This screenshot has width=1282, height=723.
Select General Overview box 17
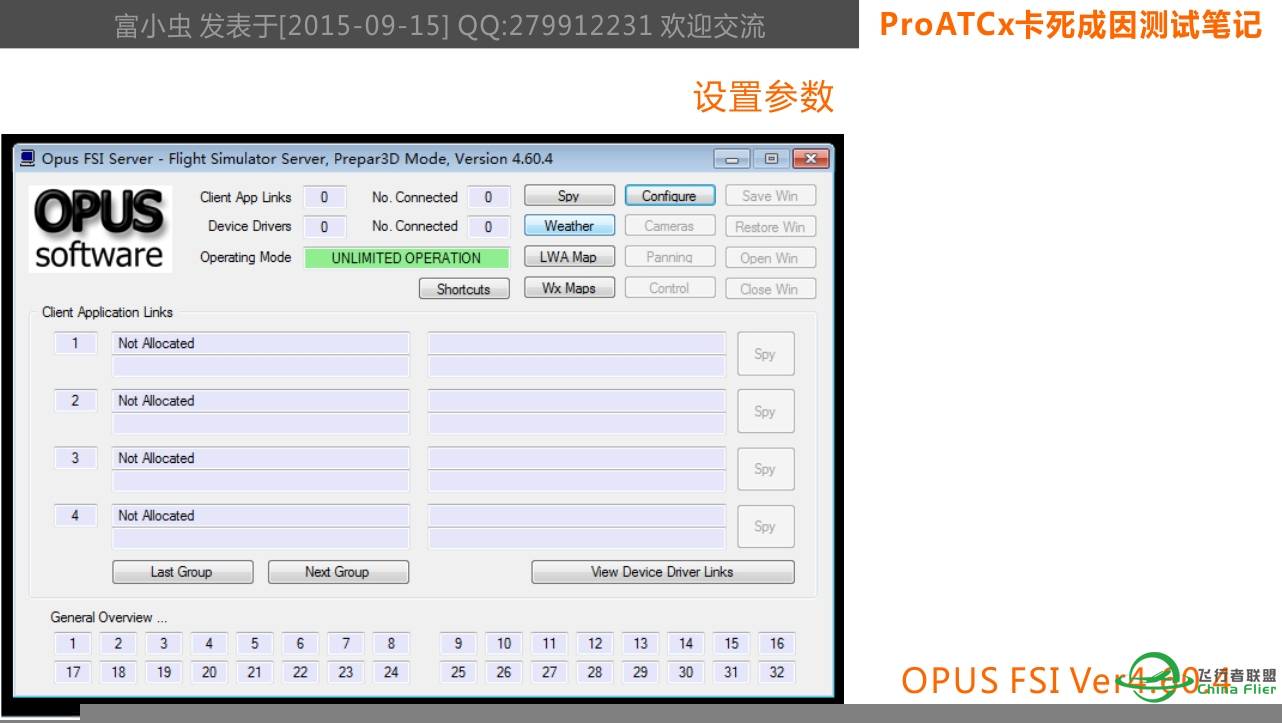tap(73, 672)
